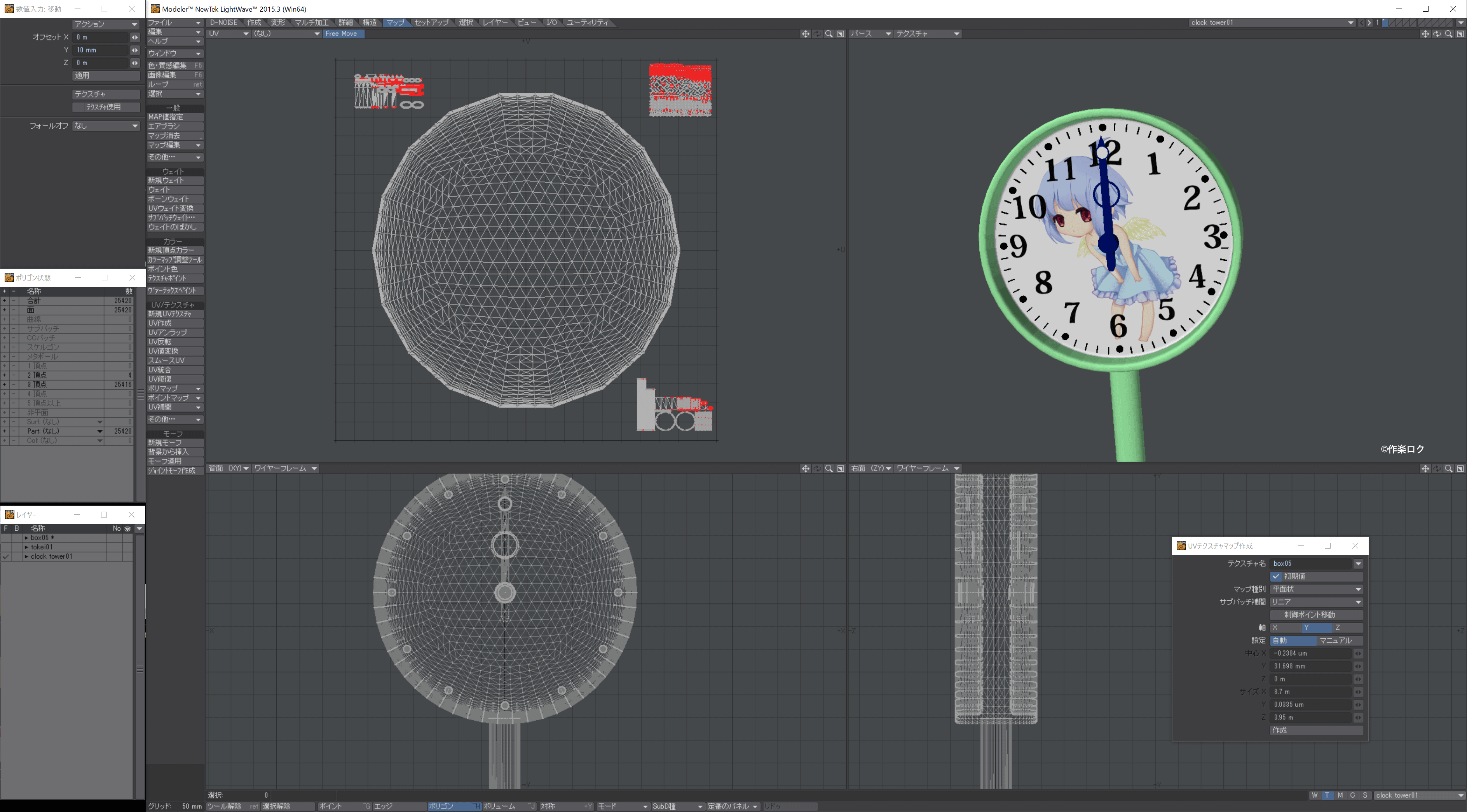Open the ファイル menu
1467x812 pixels.
click(x=174, y=23)
